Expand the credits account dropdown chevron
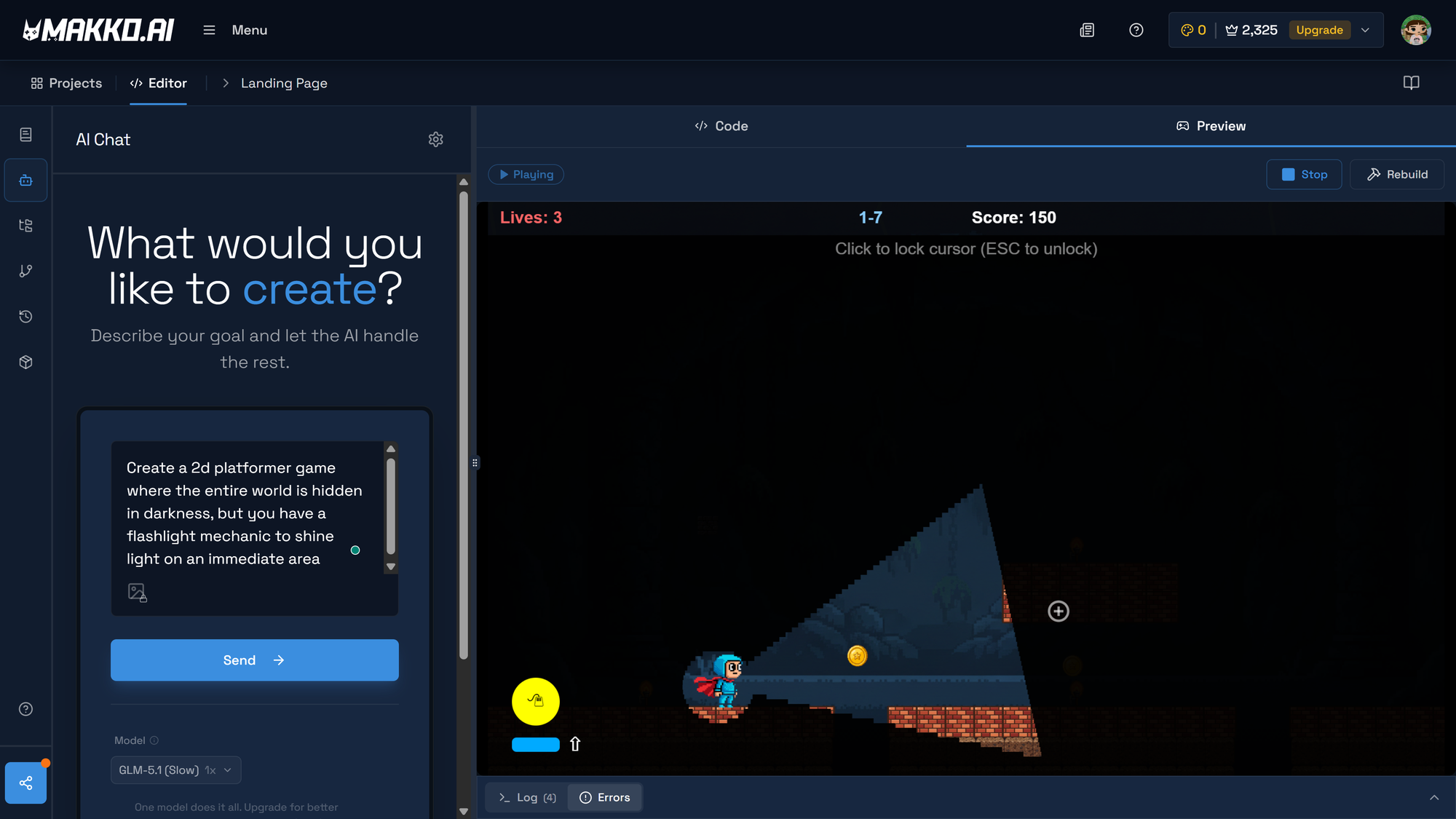1456x819 pixels. [x=1366, y=30]
